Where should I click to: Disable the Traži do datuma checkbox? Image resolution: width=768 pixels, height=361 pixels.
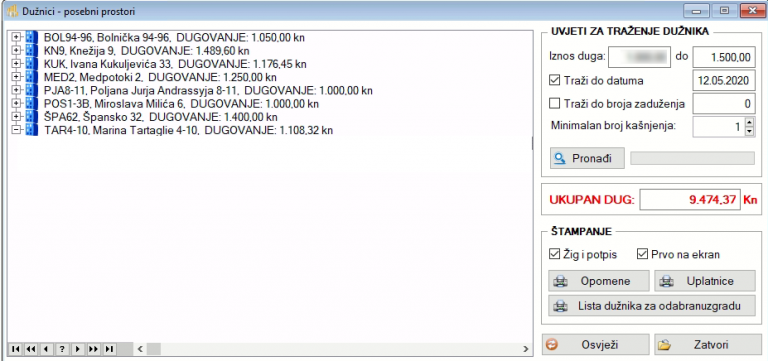click(554, 80)
